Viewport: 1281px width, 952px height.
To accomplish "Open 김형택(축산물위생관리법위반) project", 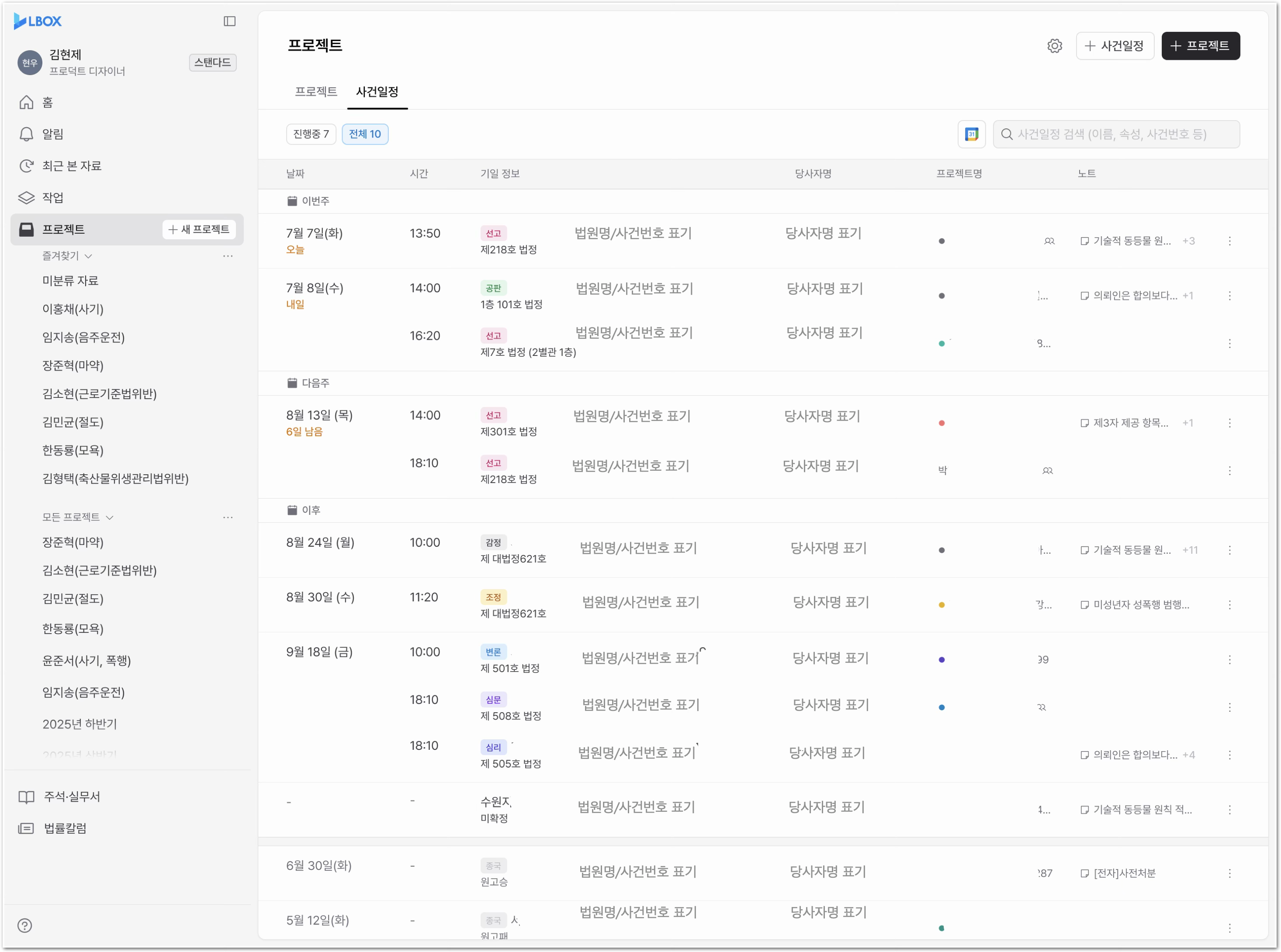I will (x=115, y=479).
